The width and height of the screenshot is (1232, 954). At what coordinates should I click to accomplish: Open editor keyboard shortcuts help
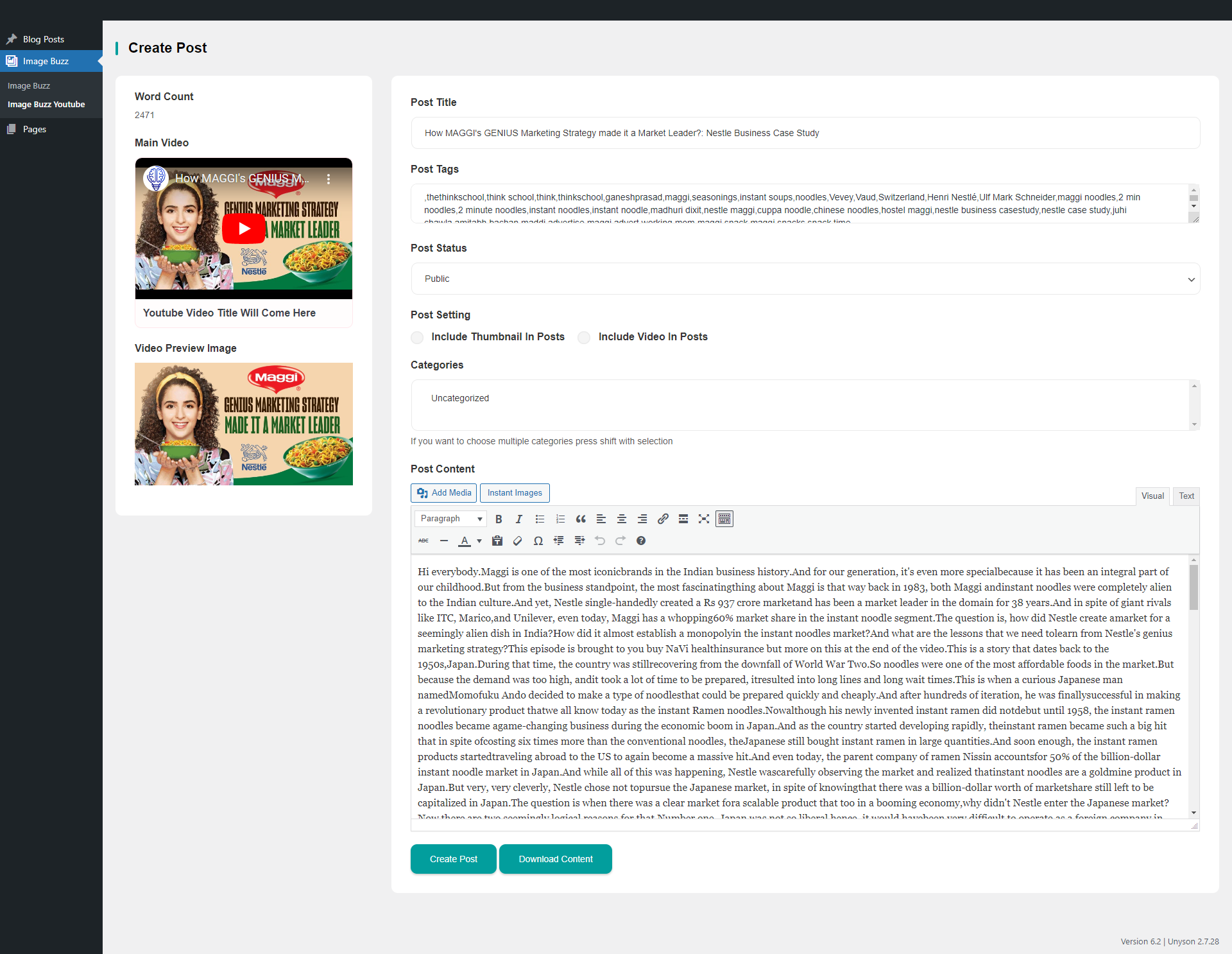tap(641, 541)
